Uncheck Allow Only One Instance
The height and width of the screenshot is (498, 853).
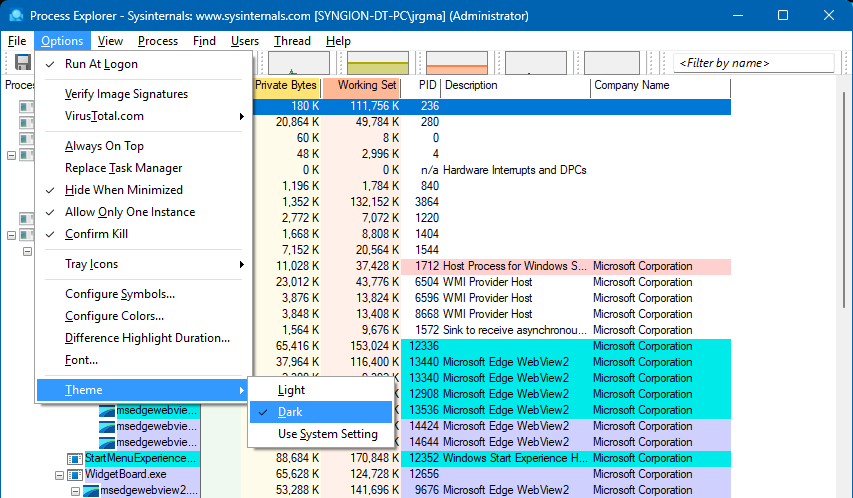point(144,212)
